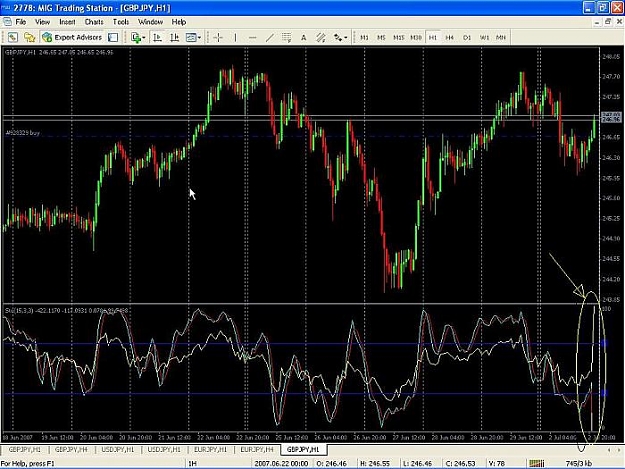Switch to the EURJPY,H1 chart tab
The image size is (625, 469).
(x=210, y=450)
